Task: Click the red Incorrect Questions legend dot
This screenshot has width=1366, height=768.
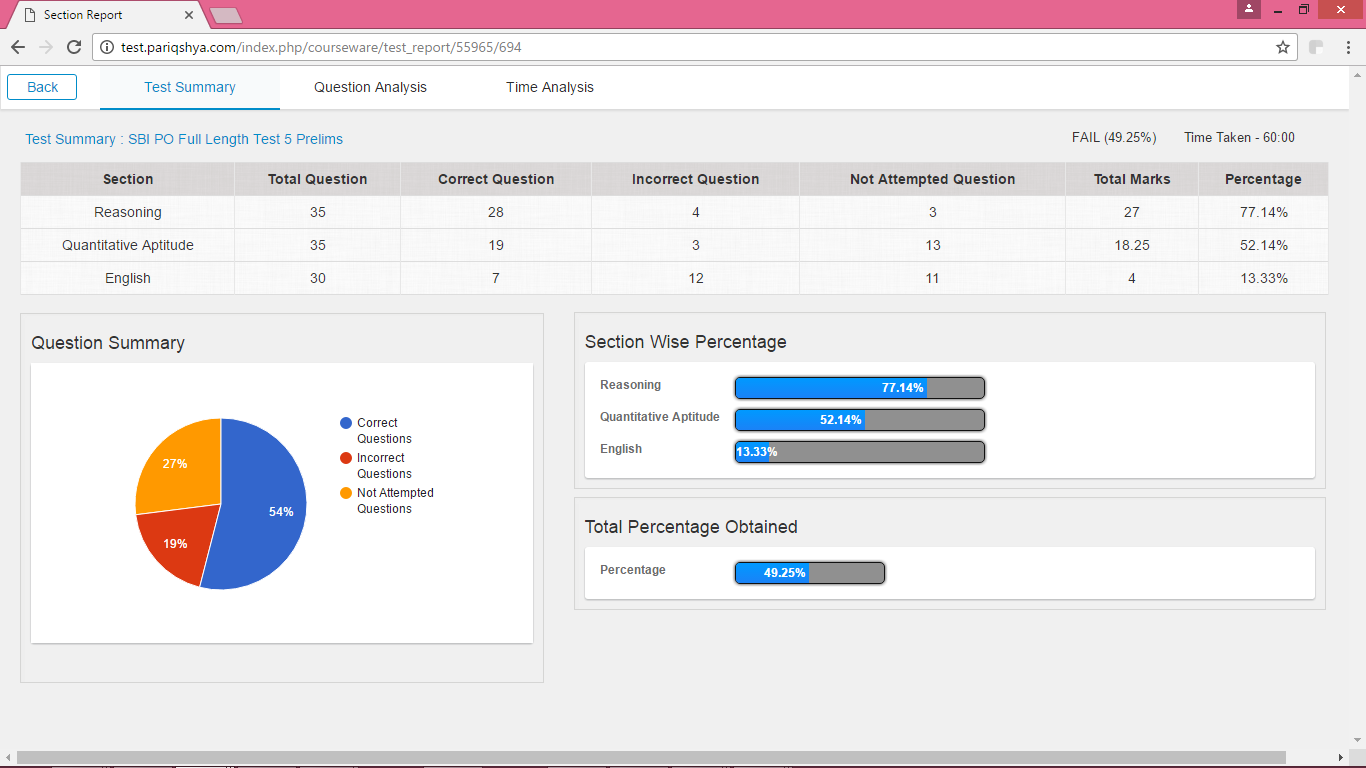Action: tap(346, 458)
